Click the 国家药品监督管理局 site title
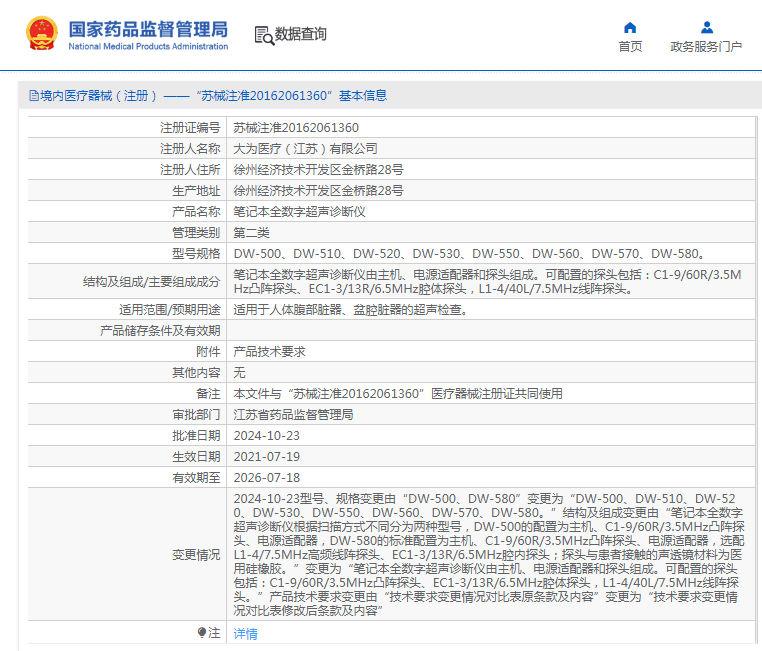Screen dimensions: 762x651 [x=148, y=28]
